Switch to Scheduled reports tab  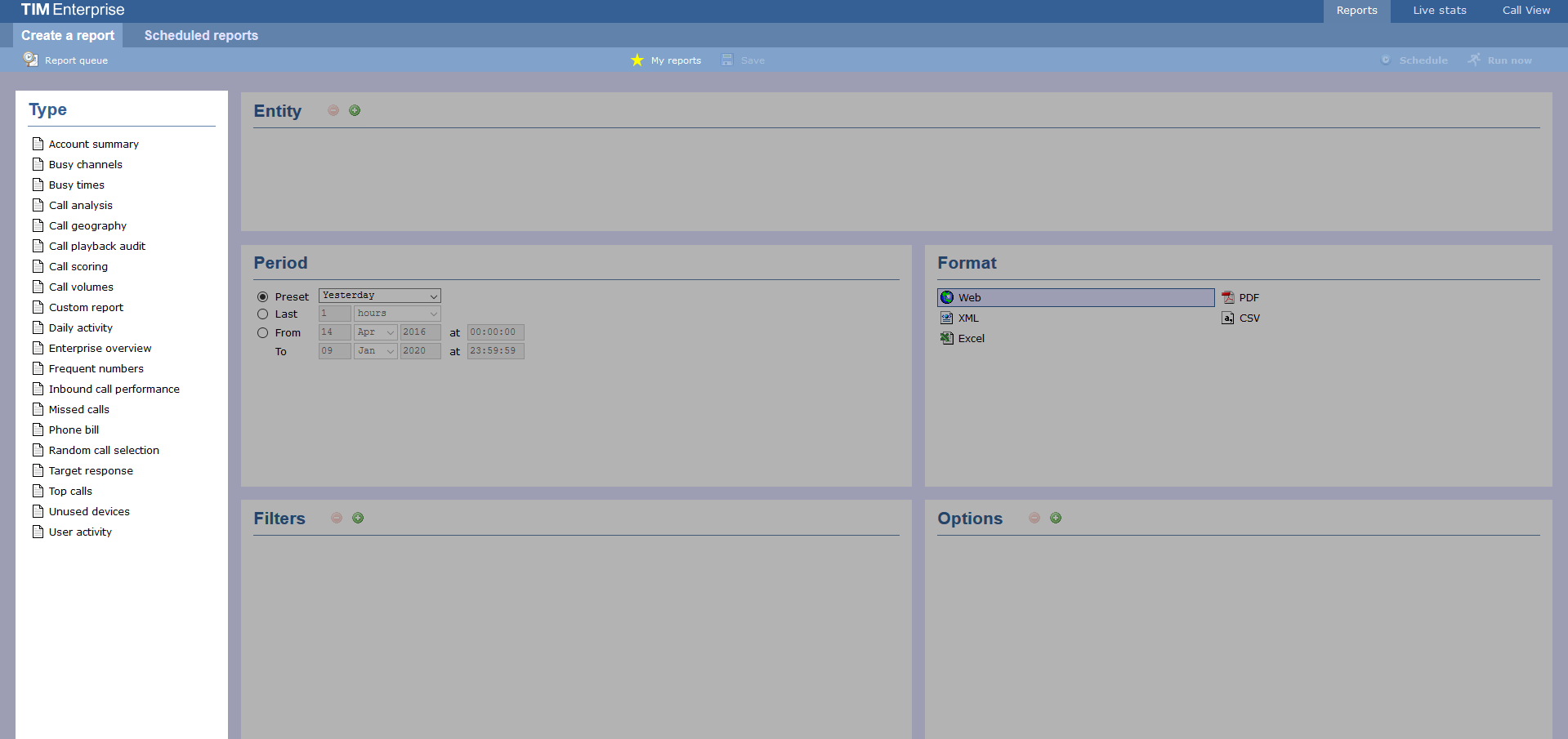(x=201, y=35)
